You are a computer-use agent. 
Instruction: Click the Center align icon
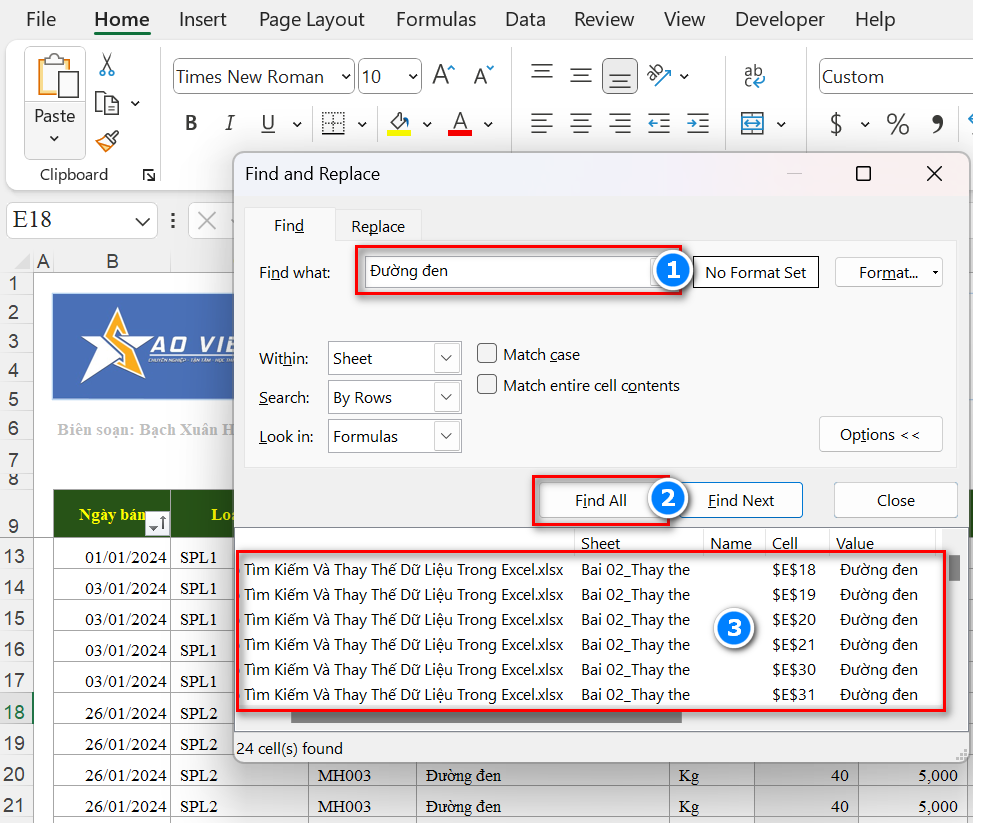581,124
